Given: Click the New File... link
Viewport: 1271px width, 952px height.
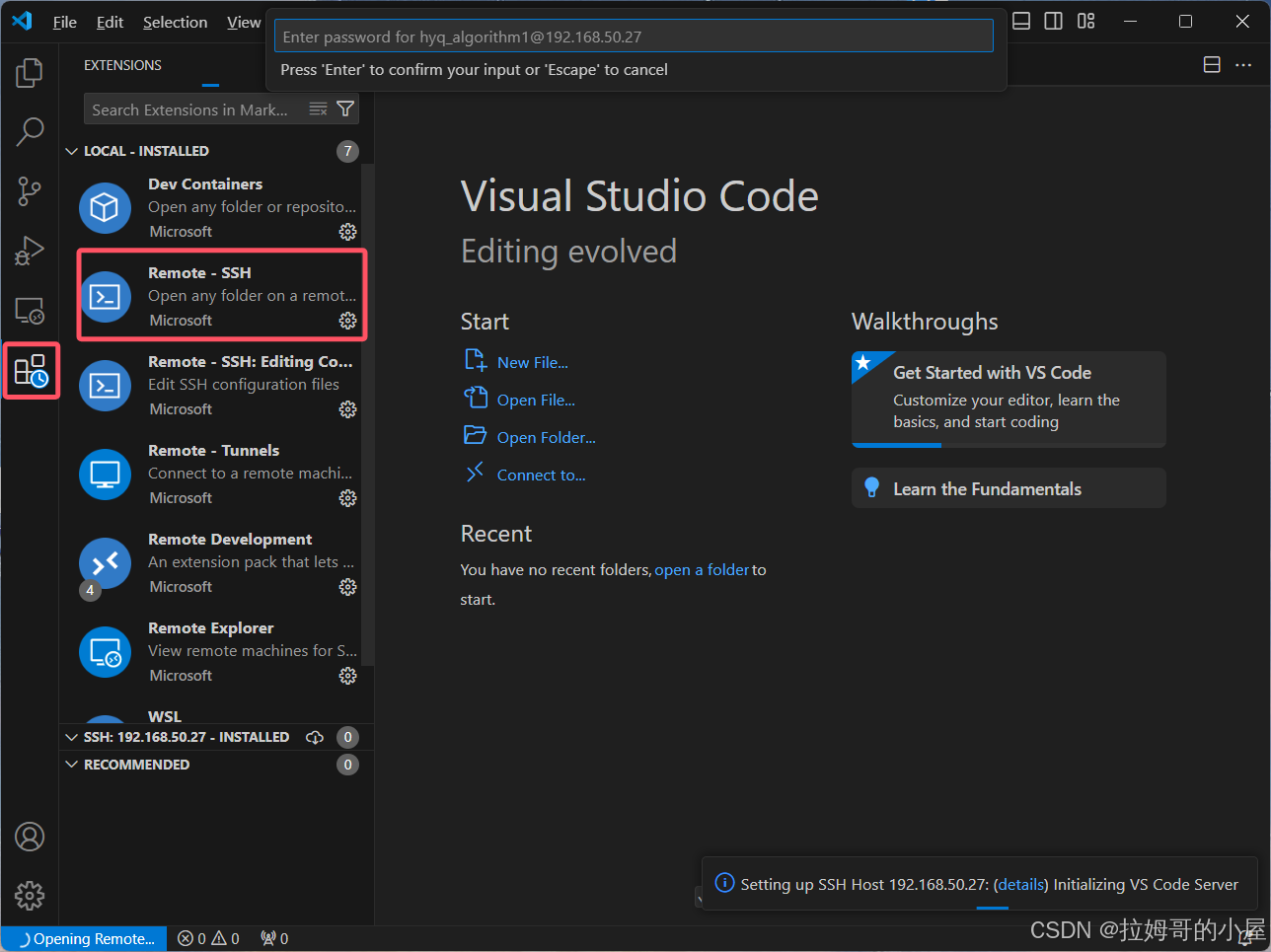Looking at the screenshot, I should point(532,362).
